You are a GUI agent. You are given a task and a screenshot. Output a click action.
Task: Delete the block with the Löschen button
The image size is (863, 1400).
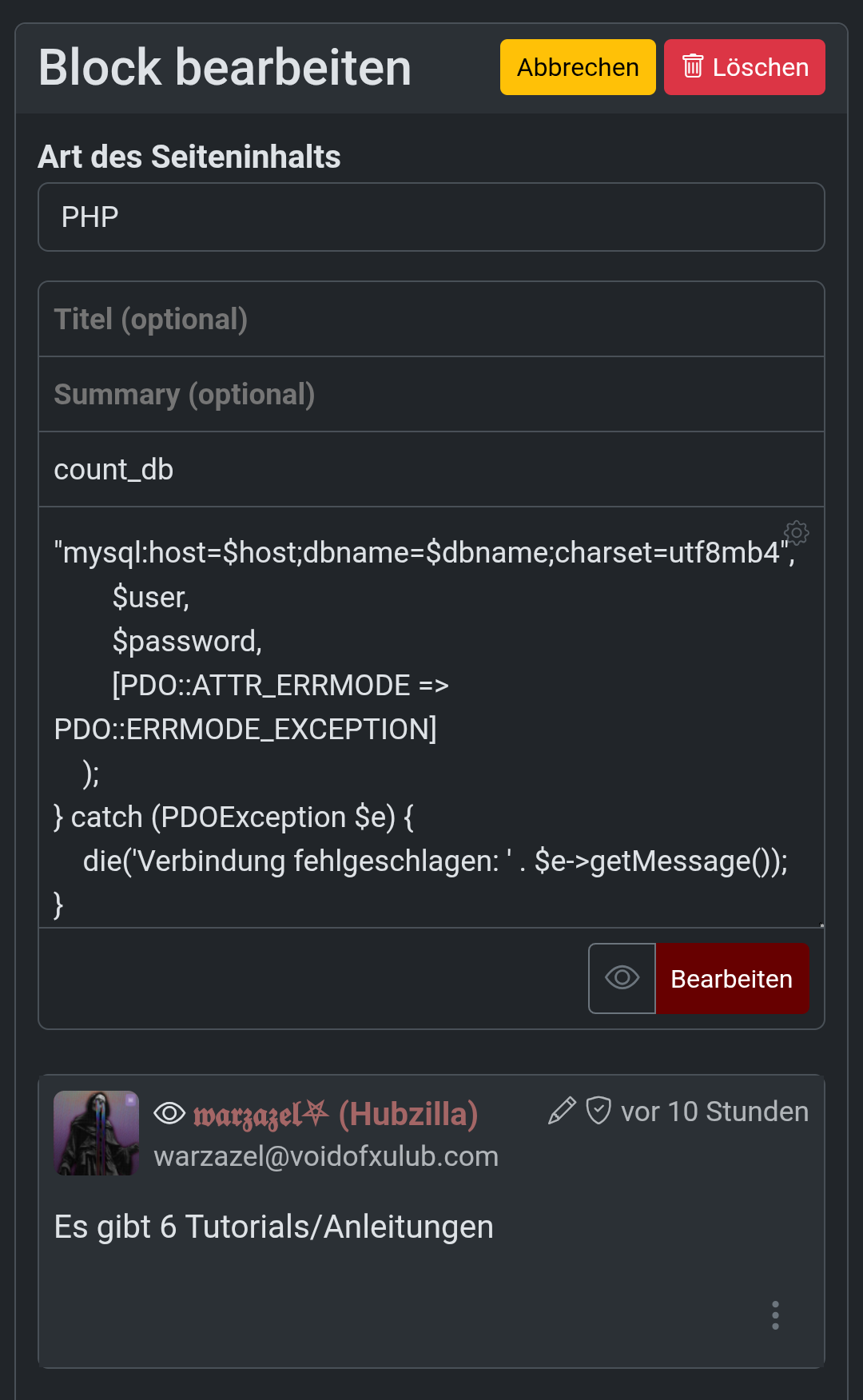point(744,67)
